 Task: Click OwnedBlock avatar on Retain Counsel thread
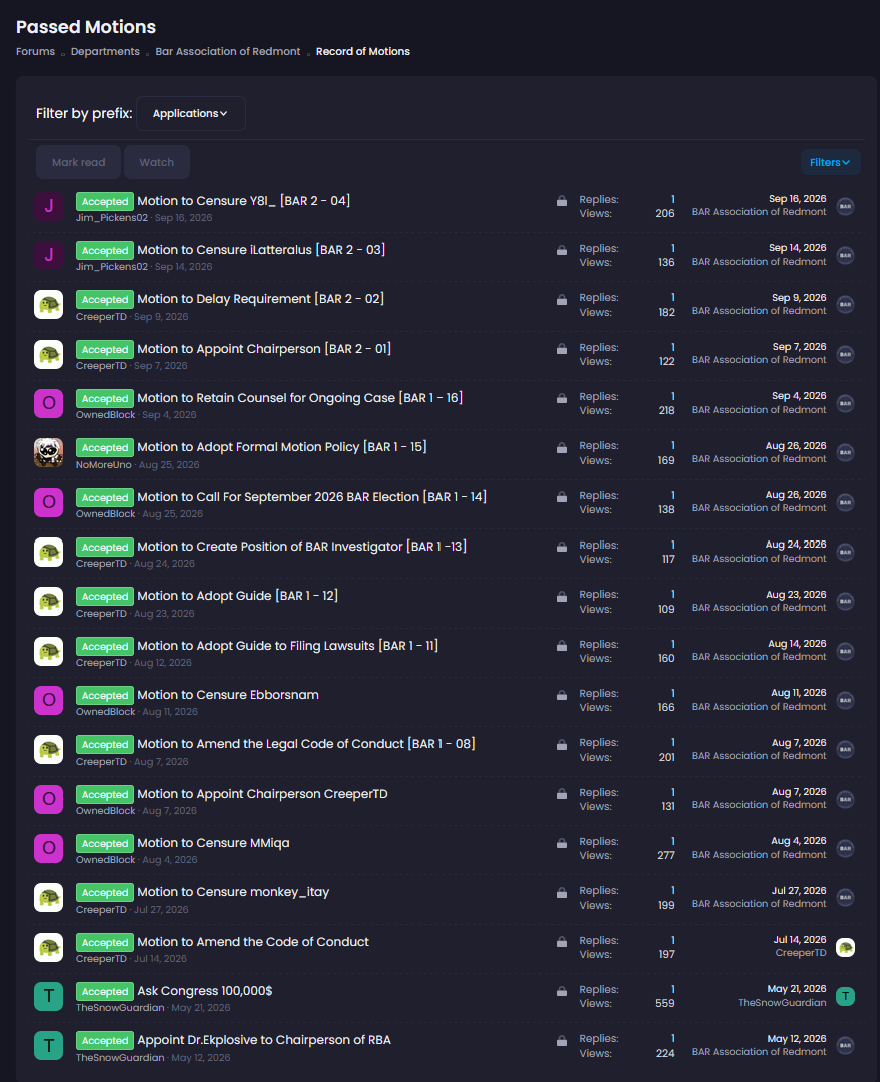(x=48, y=404)
